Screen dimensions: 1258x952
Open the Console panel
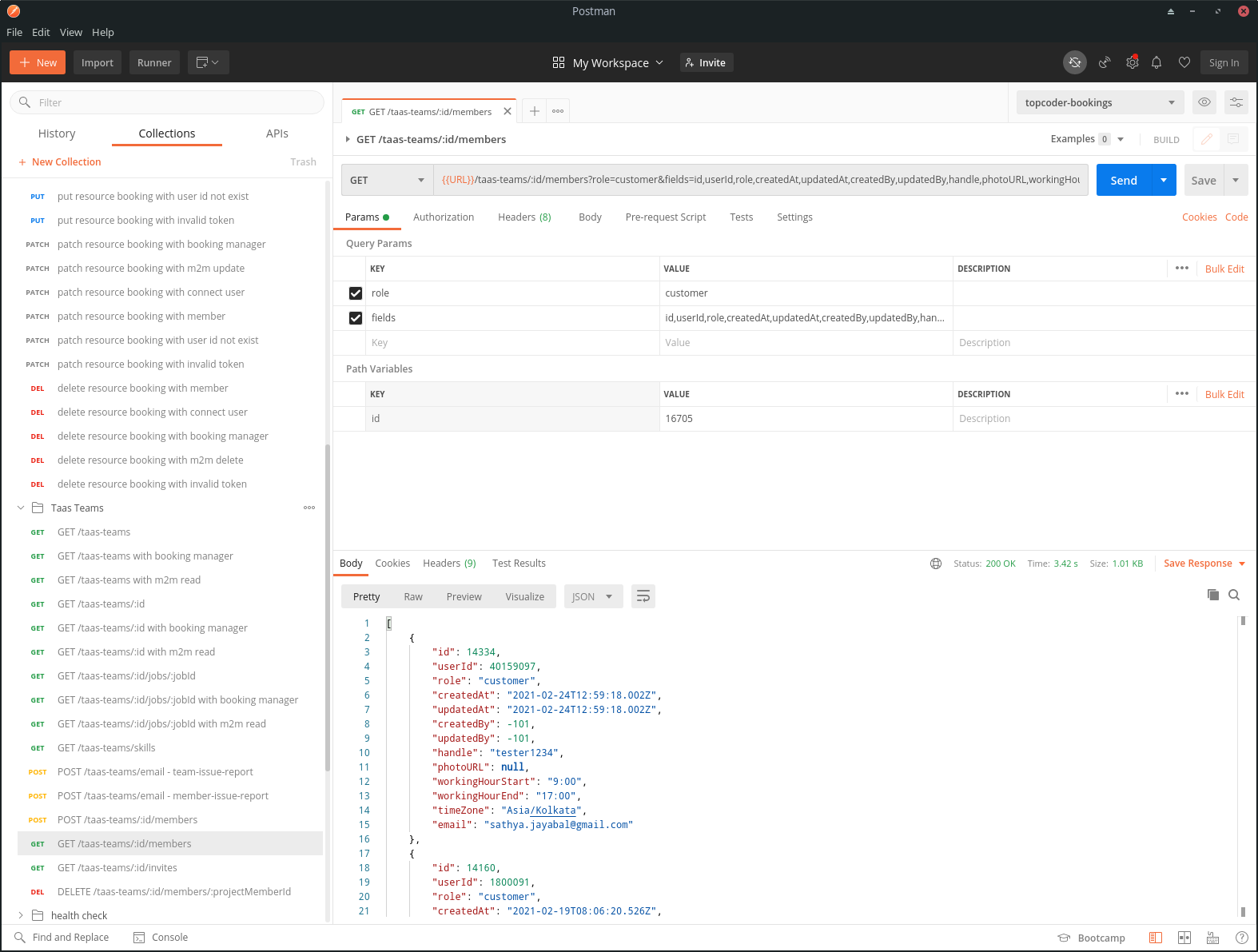coord(161,937)
